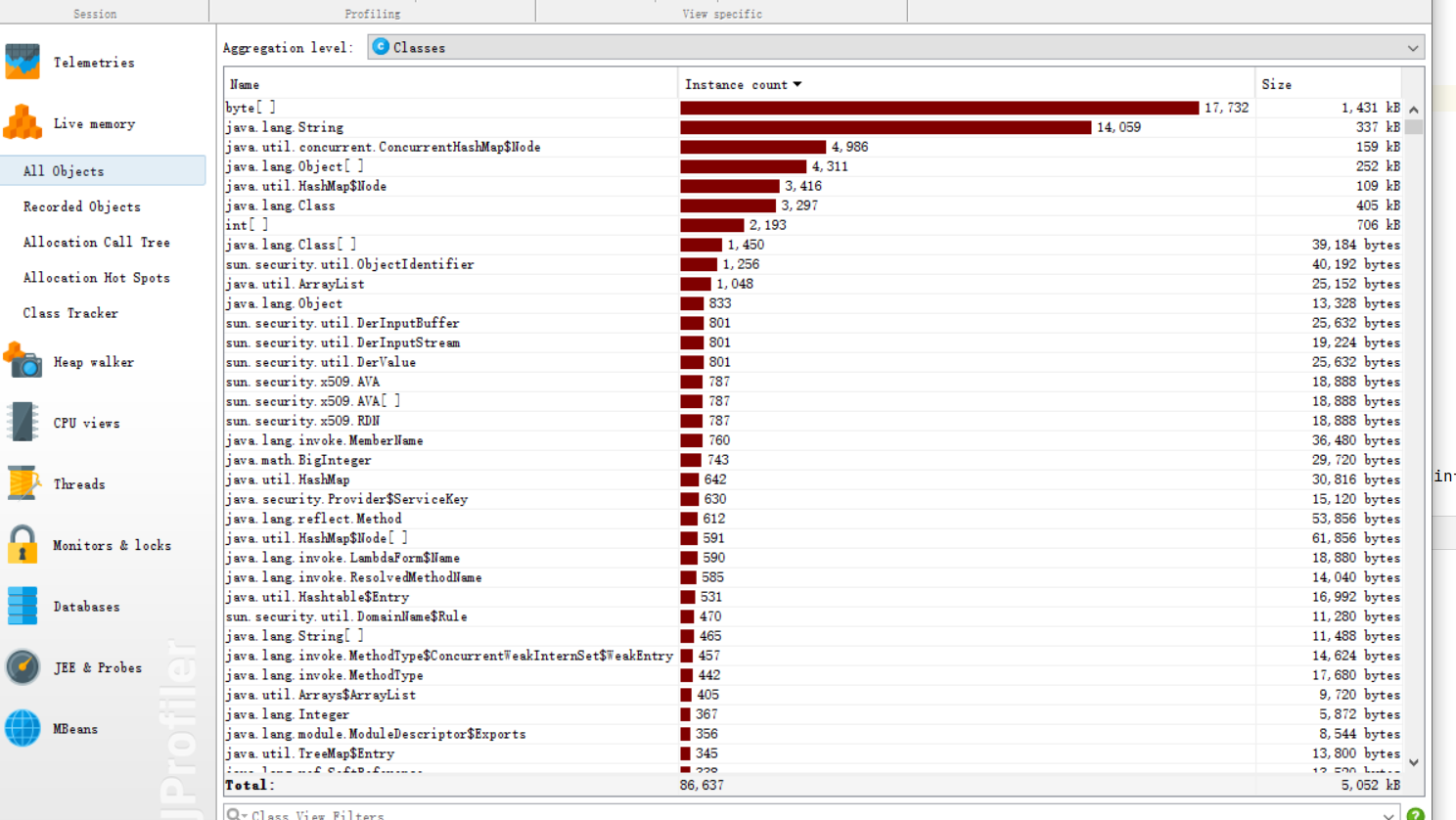
Task: Select the java.lang.String row
Action: click(x=813, y=127)
